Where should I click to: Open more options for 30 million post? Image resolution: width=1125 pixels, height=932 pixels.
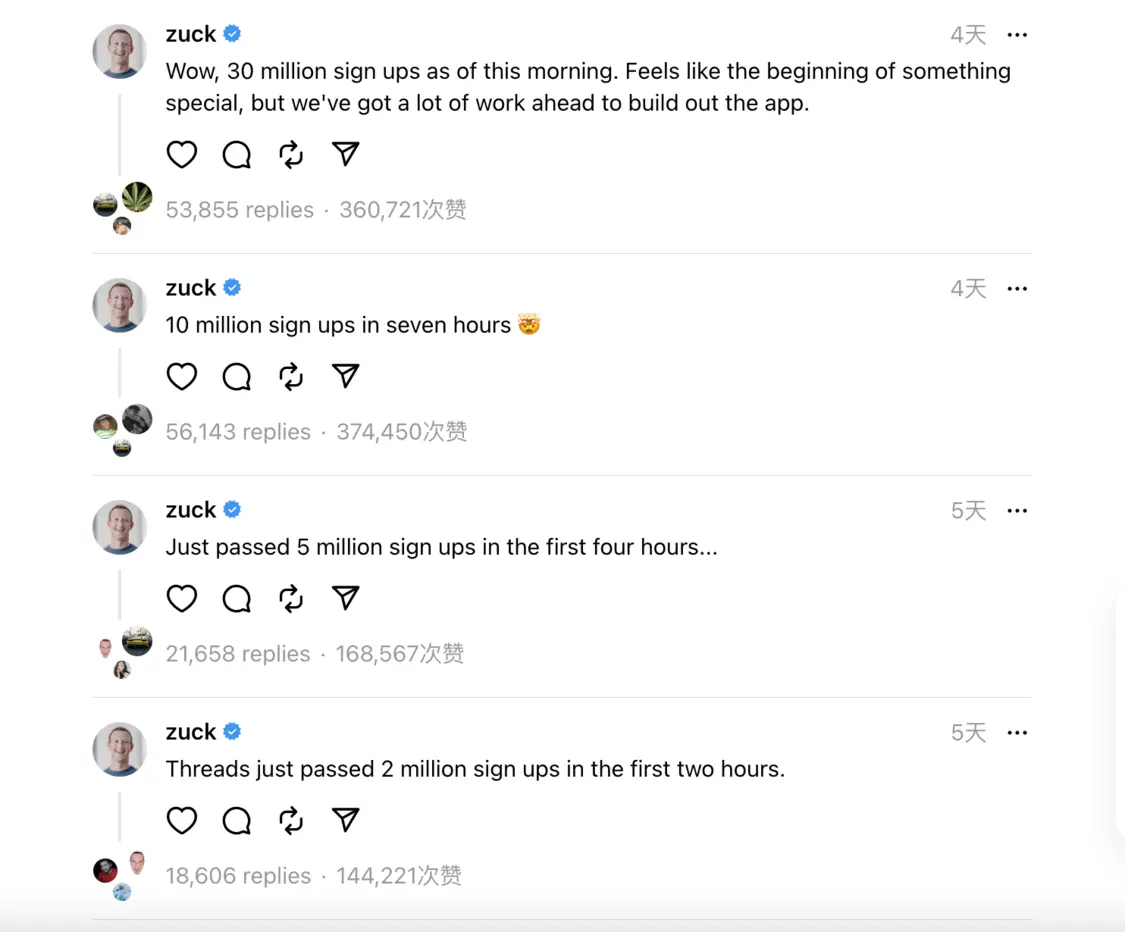[1017, 35]
